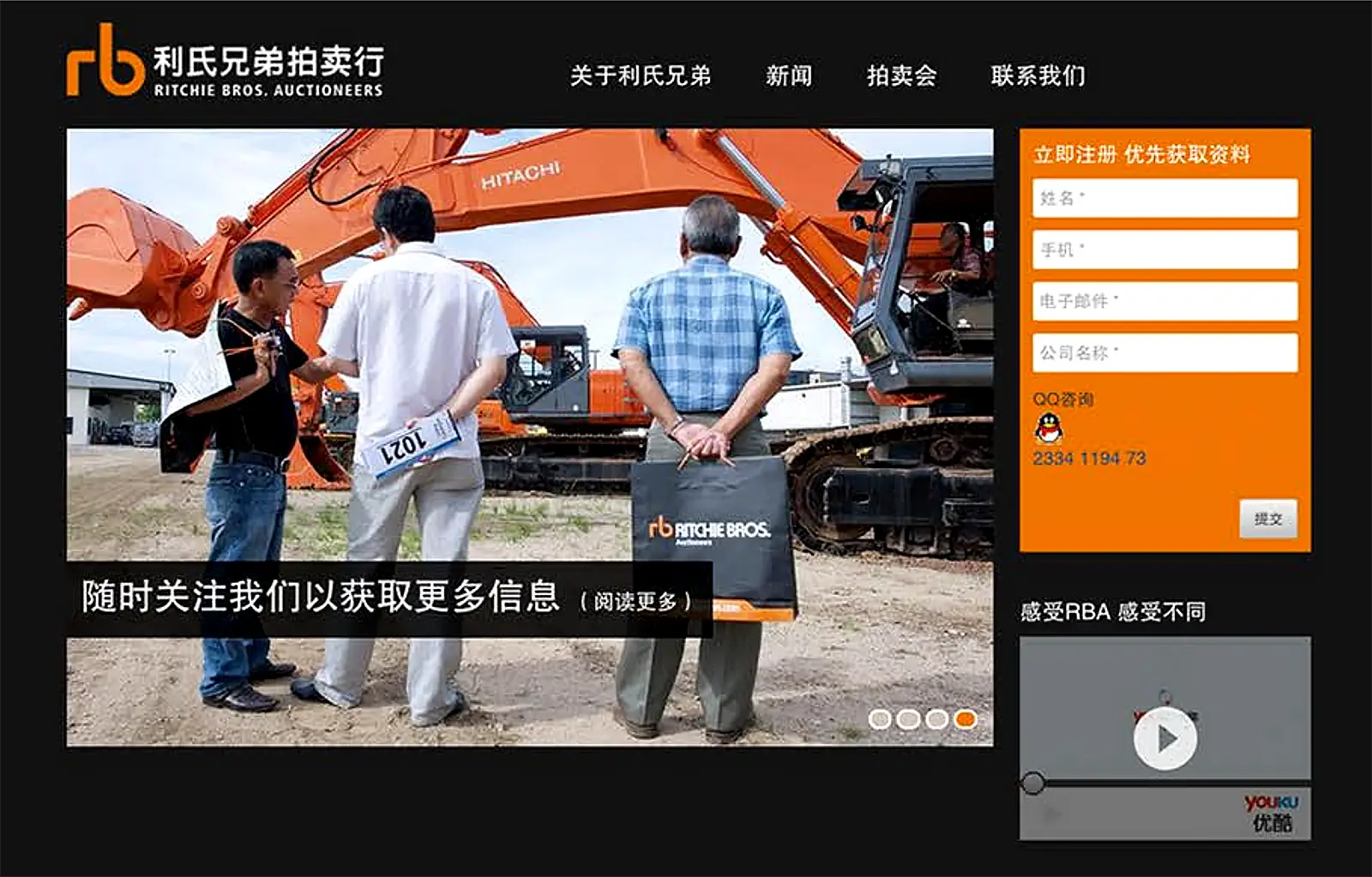Select 联系我们 in the navigation bar
Screen dimensions: 1372x877
1038,75
